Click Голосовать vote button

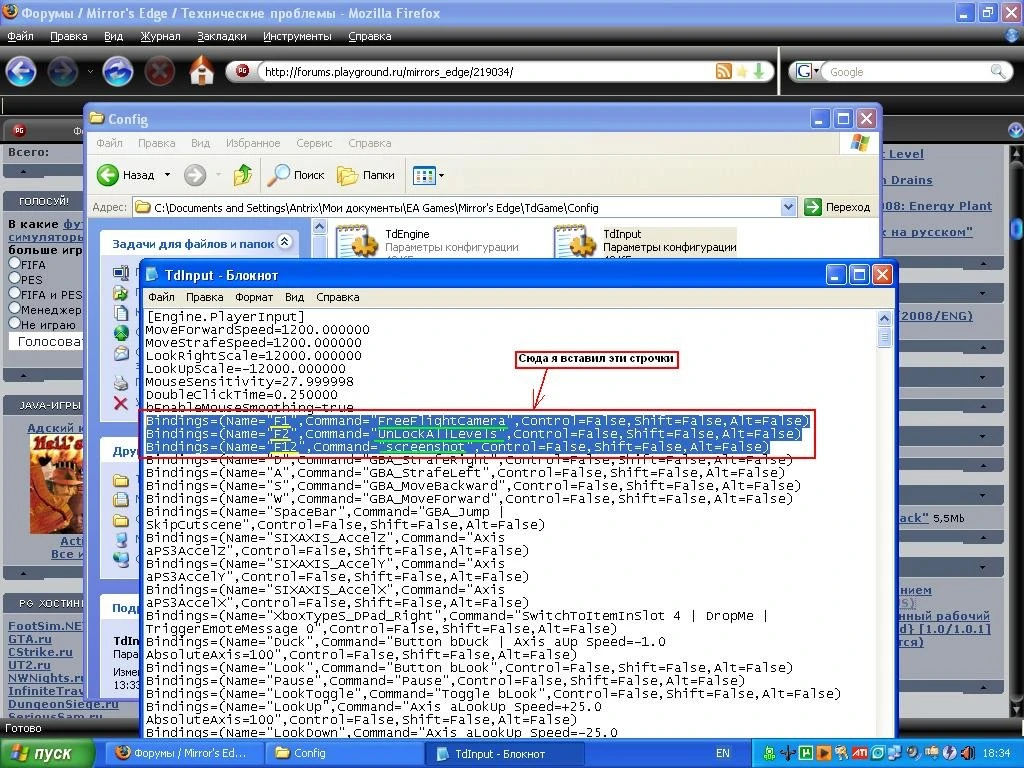pyautogui.click(x=46, y=341)
